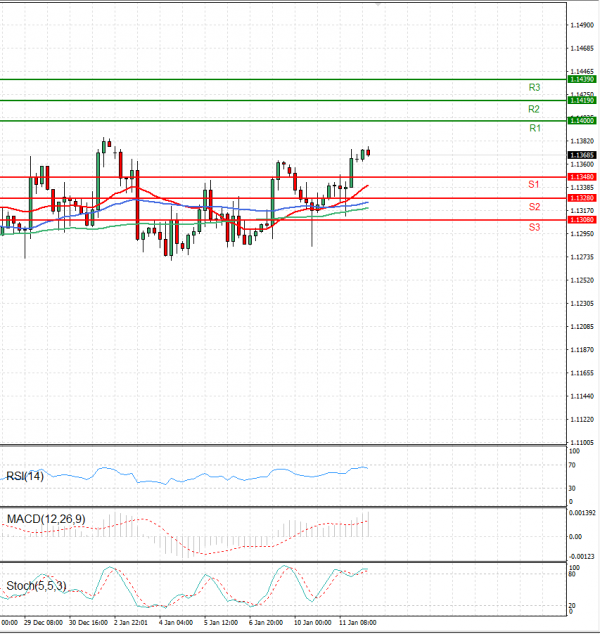This screenshot has height=634, width=600.
Task: Select the S2 support label
Action: click(x=534, y=207)
